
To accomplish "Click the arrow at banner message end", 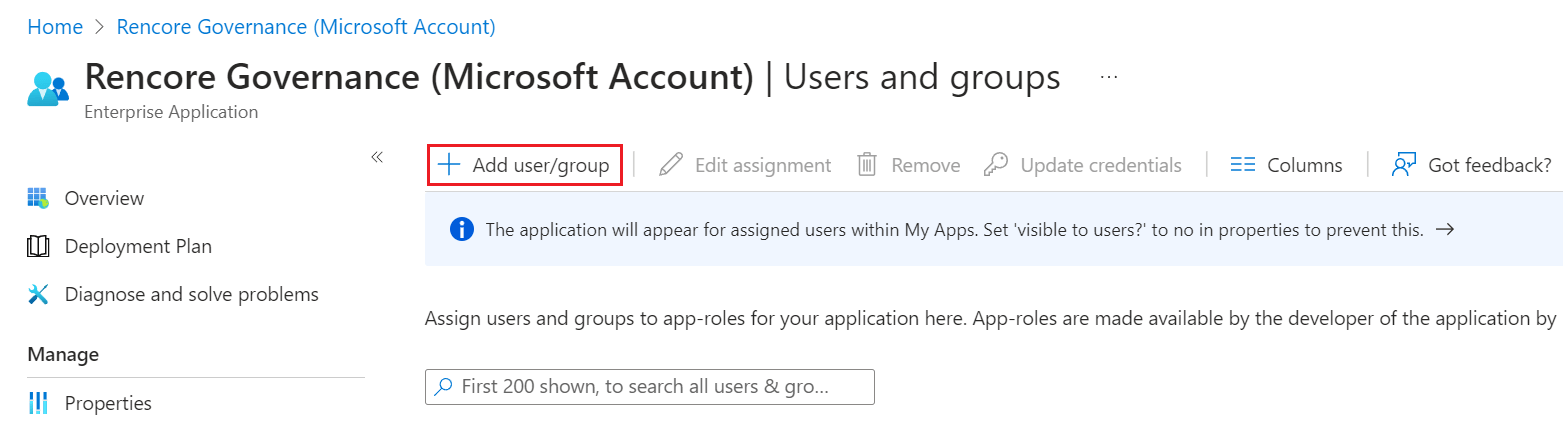I will [1444, 230].
